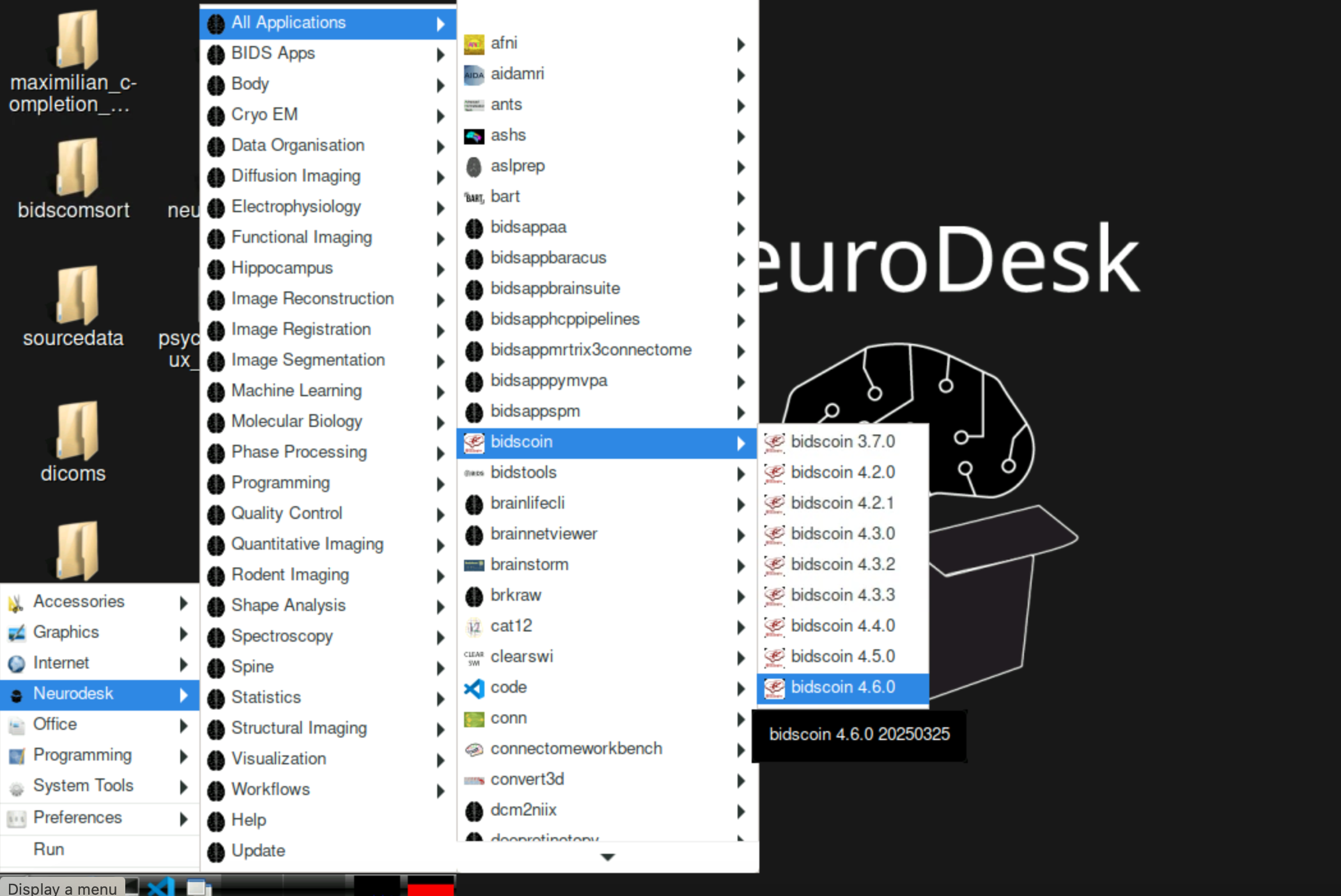Screen dimensions: 1341x896
Task: Select the bidsappbaracus entry
Action: point(607,258)
